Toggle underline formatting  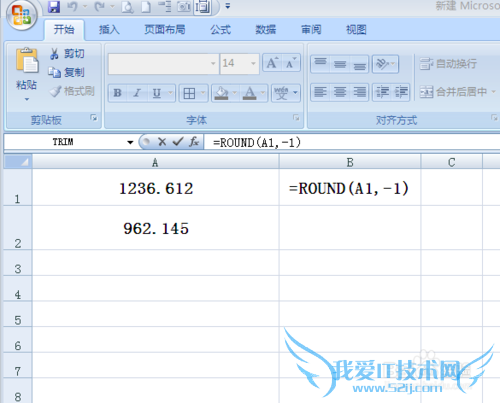157,93
